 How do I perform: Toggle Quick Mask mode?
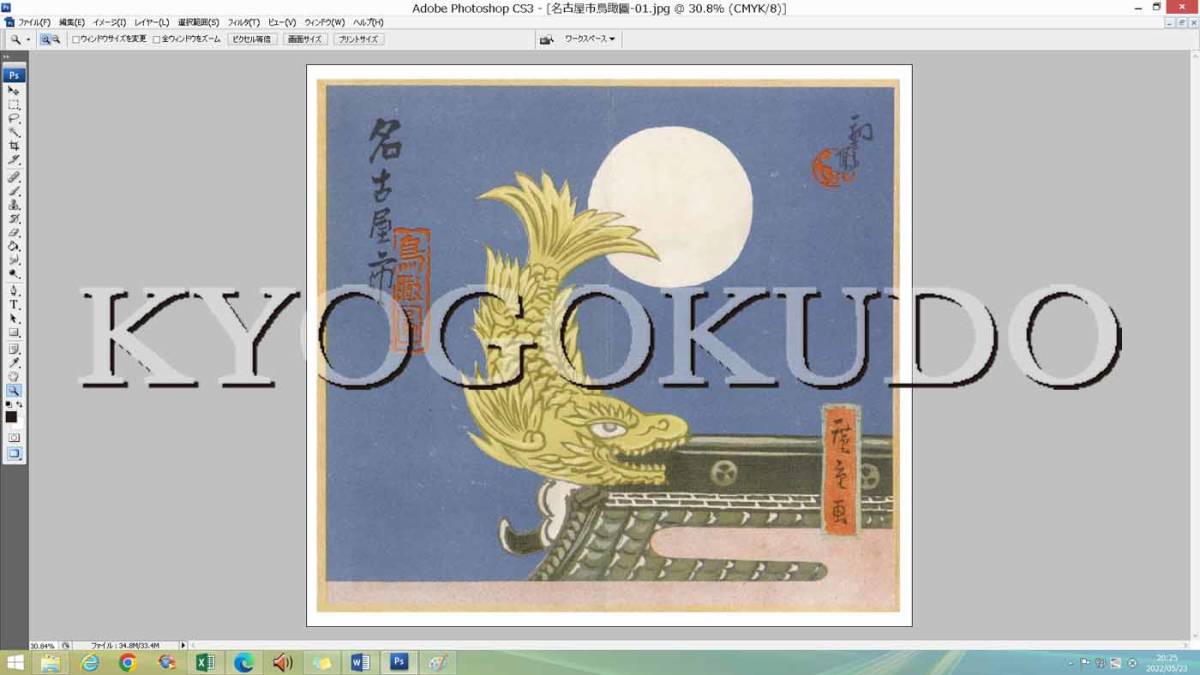[x=14, y=437]
